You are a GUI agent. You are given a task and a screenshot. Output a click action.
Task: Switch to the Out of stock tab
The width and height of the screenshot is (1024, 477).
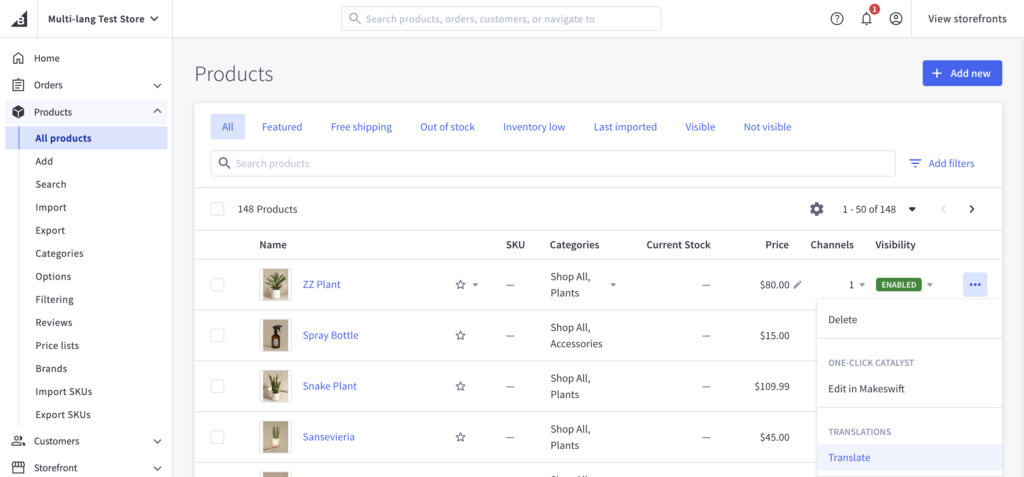point(447,127)
